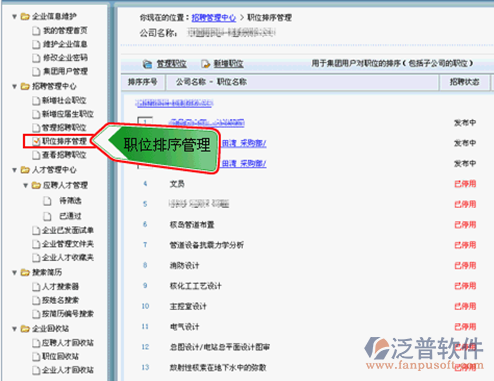Click the 管理职位 link in the toolbar
Screen dimensions: 494x381
tap(172, 64)
